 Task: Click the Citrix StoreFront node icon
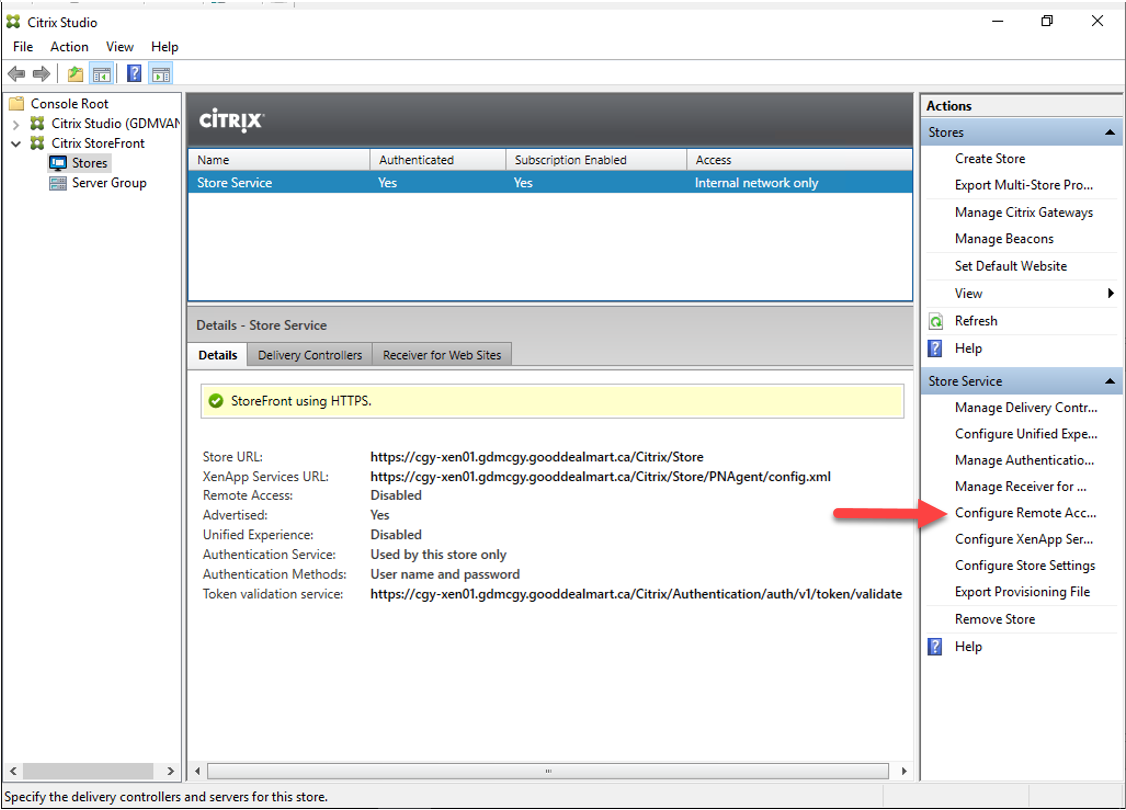37,143
